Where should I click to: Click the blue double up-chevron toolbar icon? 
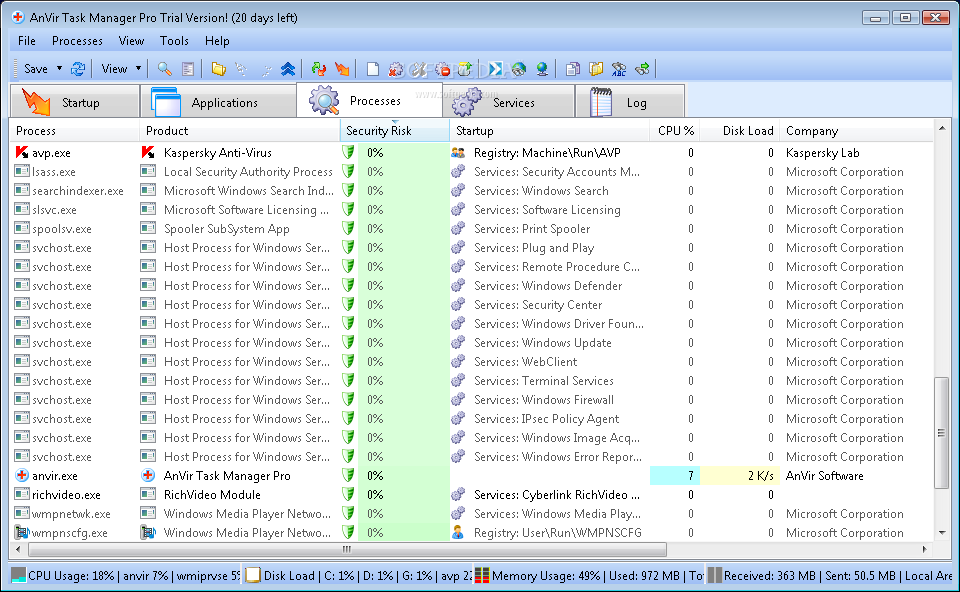tap(288, 69)
